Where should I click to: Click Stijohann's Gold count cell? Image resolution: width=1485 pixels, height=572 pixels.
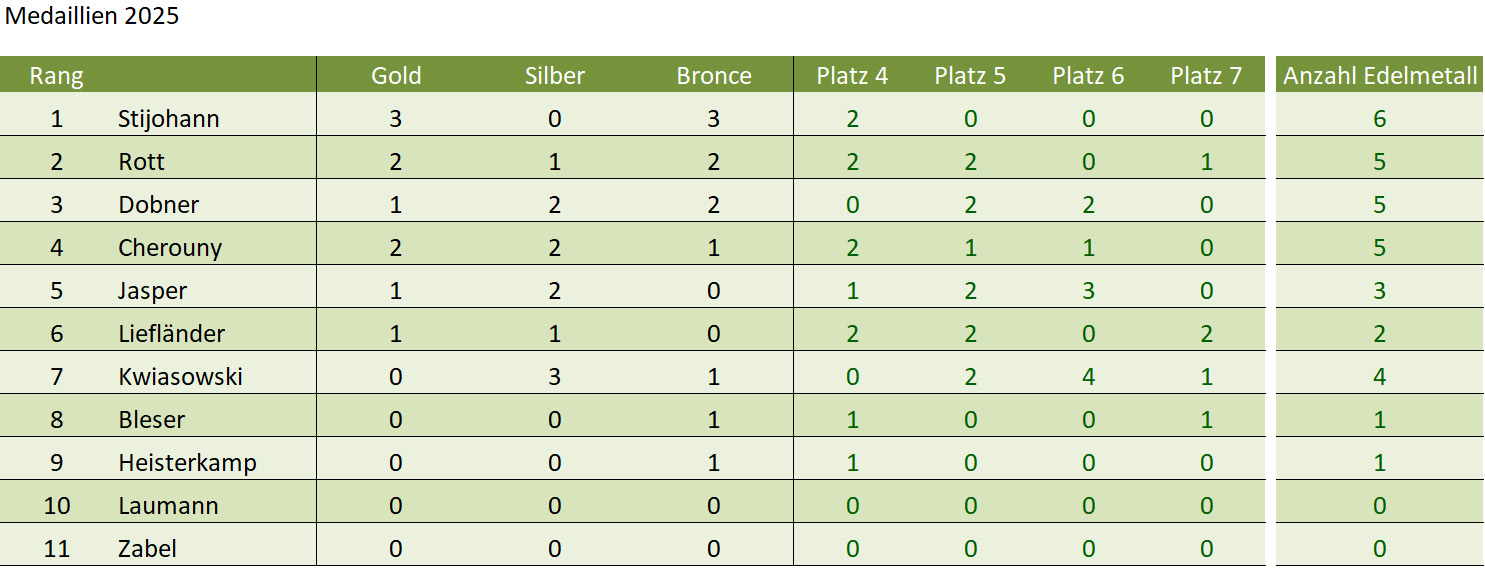click(396, 119)
